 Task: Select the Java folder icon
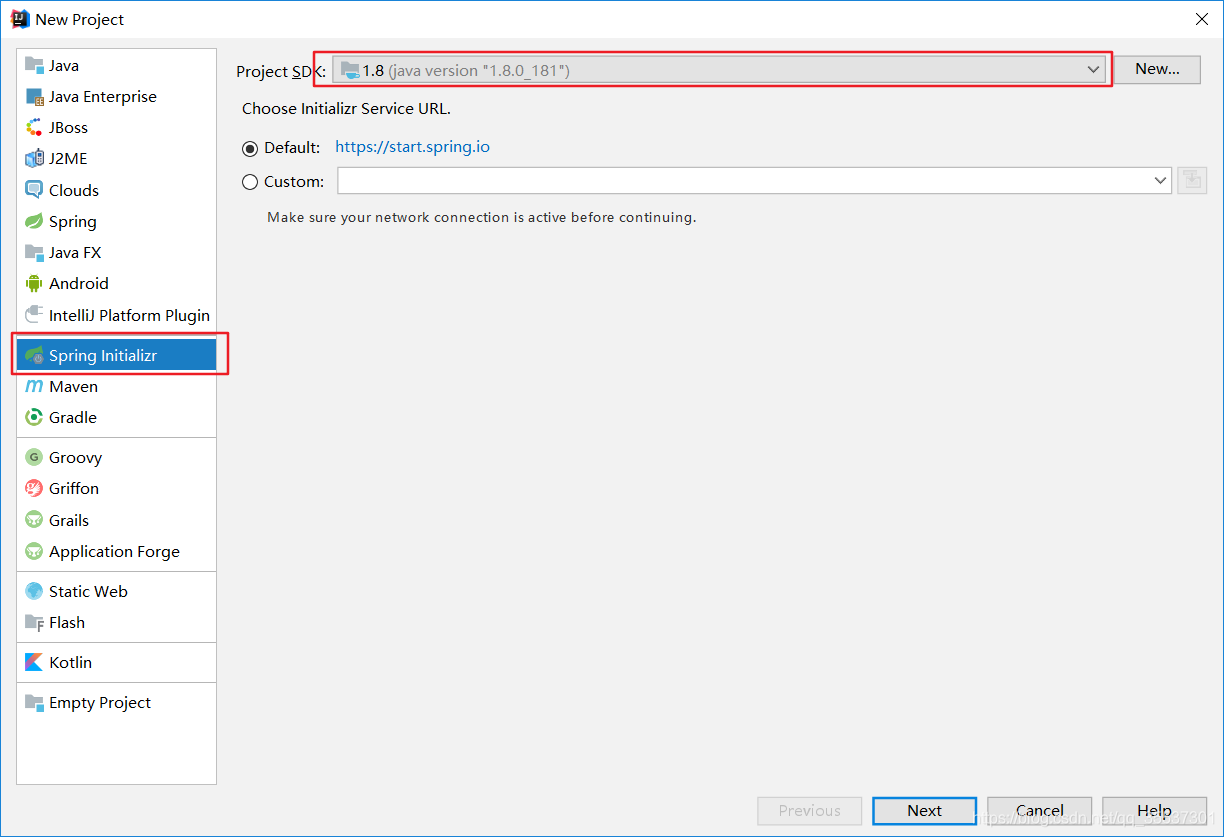pos(34,65)
